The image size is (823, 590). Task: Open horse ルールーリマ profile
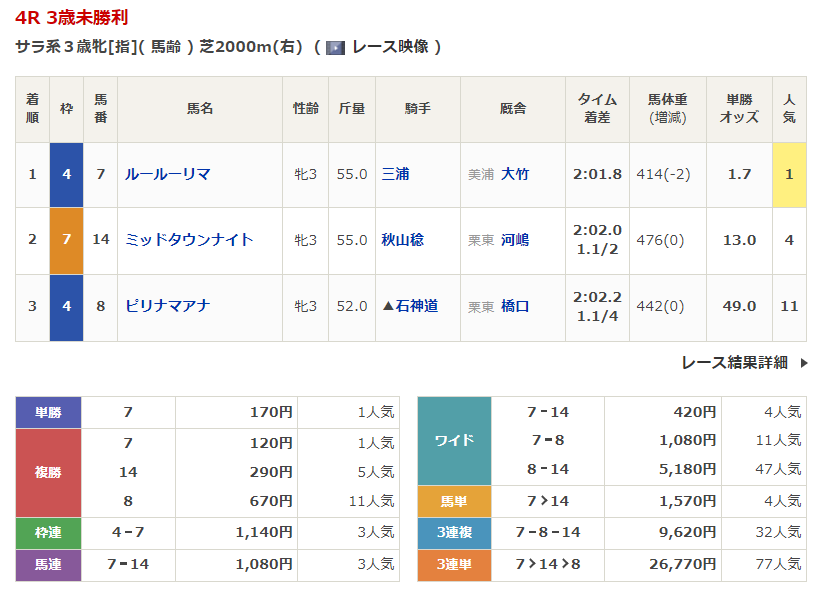click(x=167, y=174)
